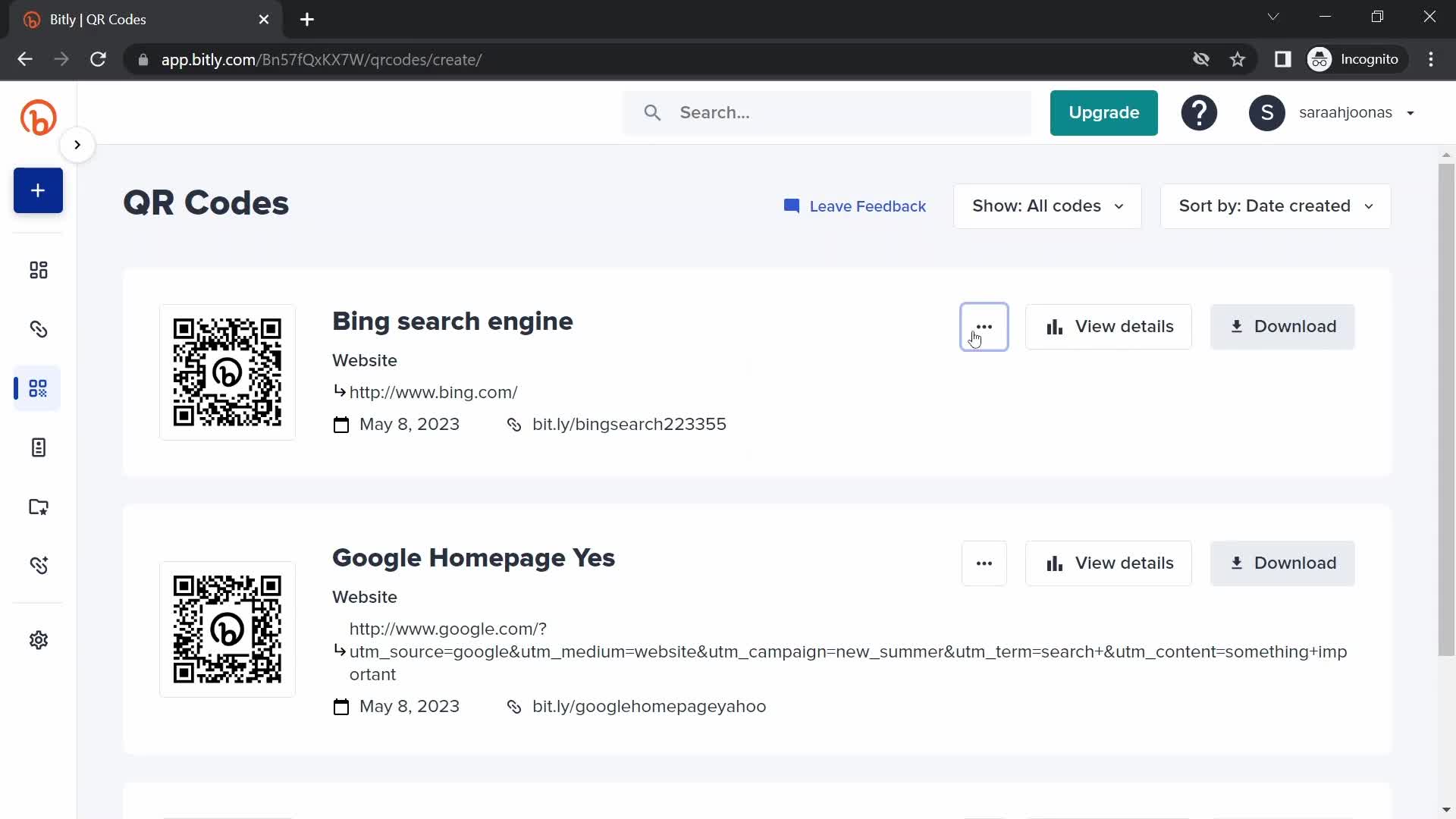Click the site lock icon
The image size is (1456, 819).
pos(143,59)
